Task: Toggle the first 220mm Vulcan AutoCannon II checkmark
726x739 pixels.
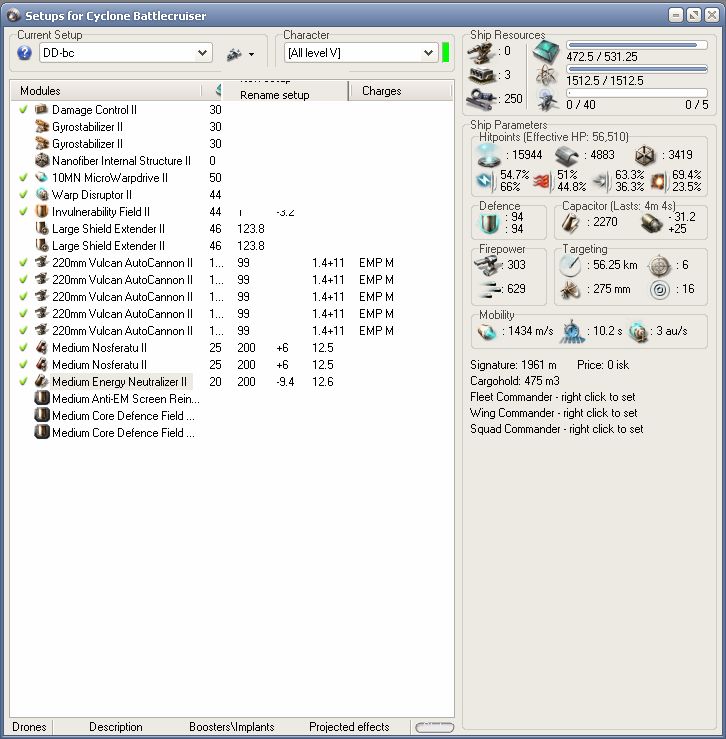Action: tap(23, 263)
